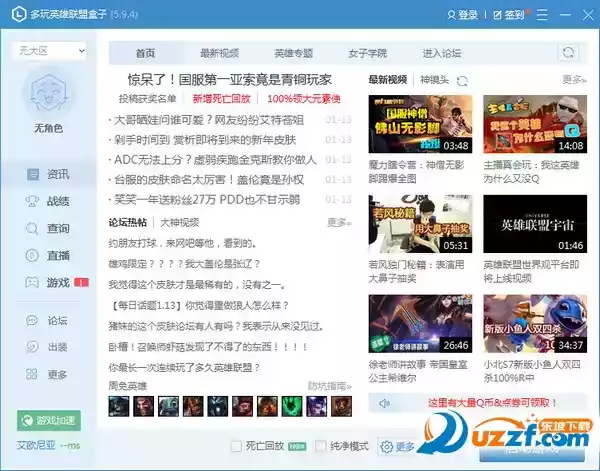Screen dimensions: 600x471
Task: Select the ninth free-rotation hero portrait
Action: (317, 406)
